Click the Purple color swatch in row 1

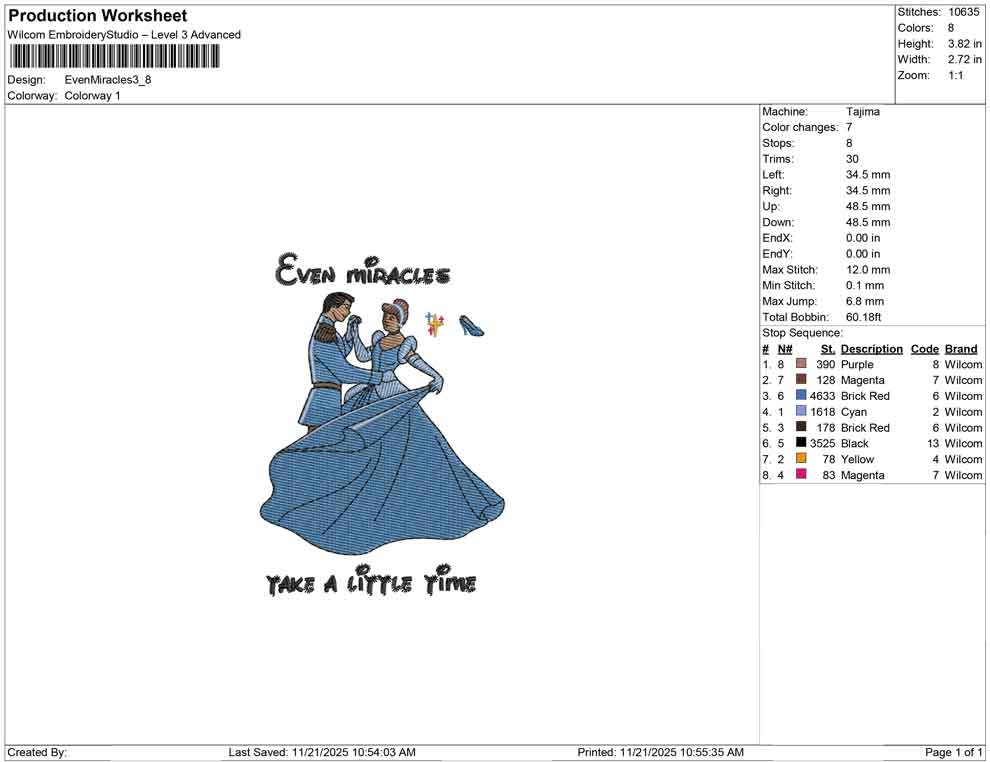(x=801, y=364)
